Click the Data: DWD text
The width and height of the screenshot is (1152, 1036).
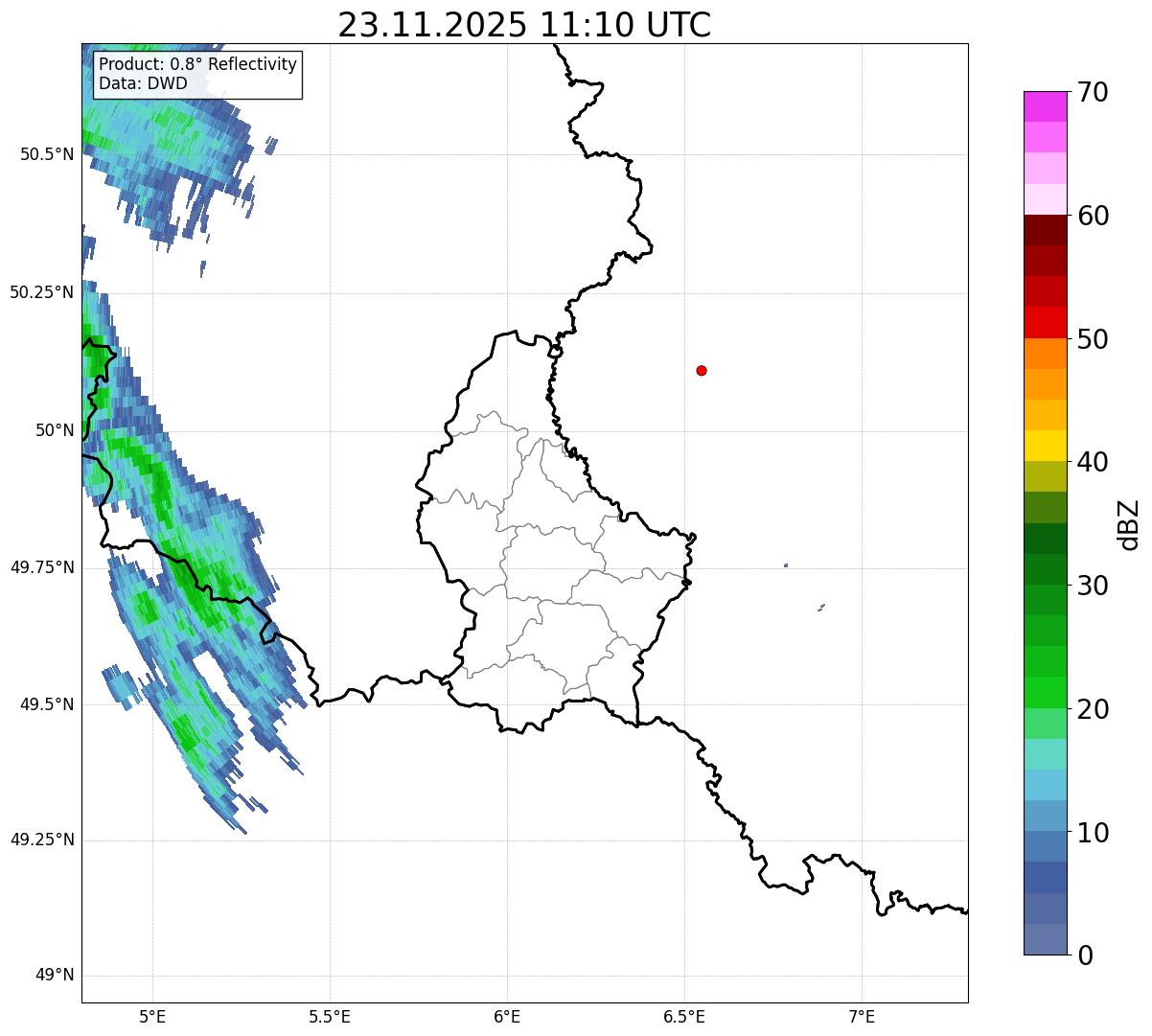pyautogui.click(x=143, y=83)
